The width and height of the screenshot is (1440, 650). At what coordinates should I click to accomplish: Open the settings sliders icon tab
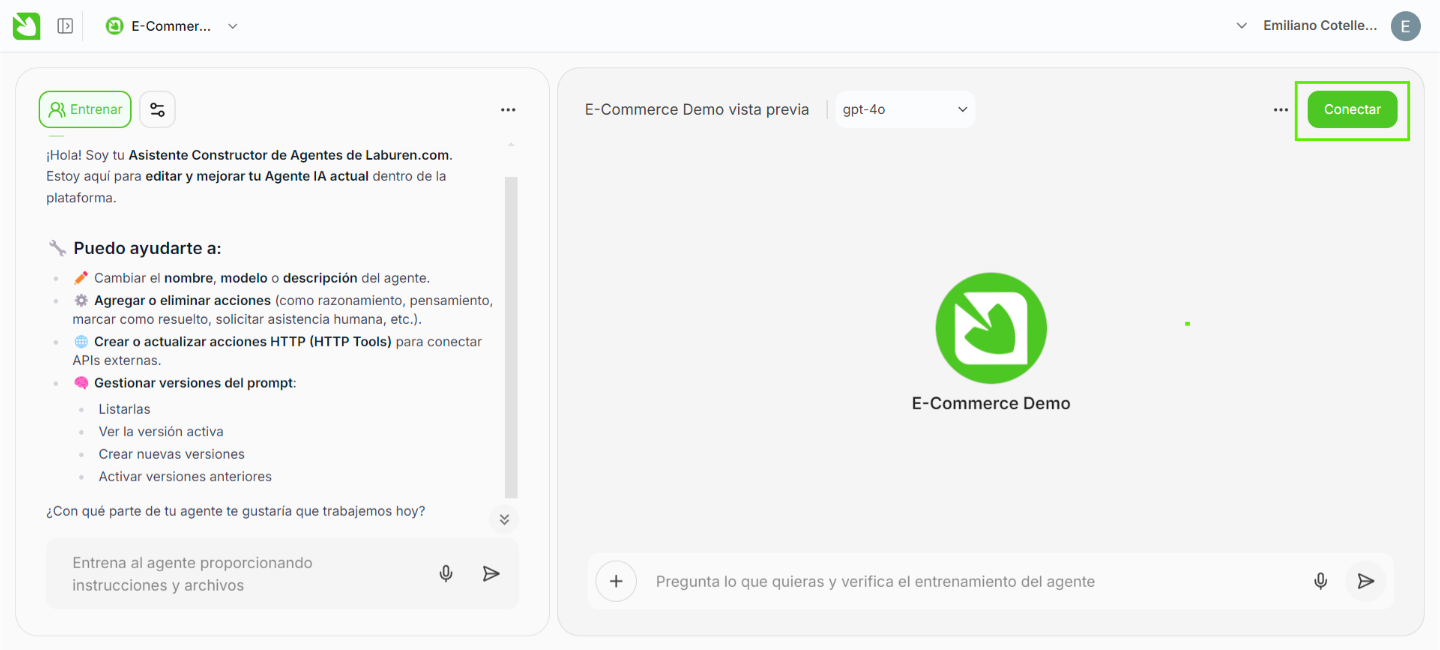click(157, 110)
